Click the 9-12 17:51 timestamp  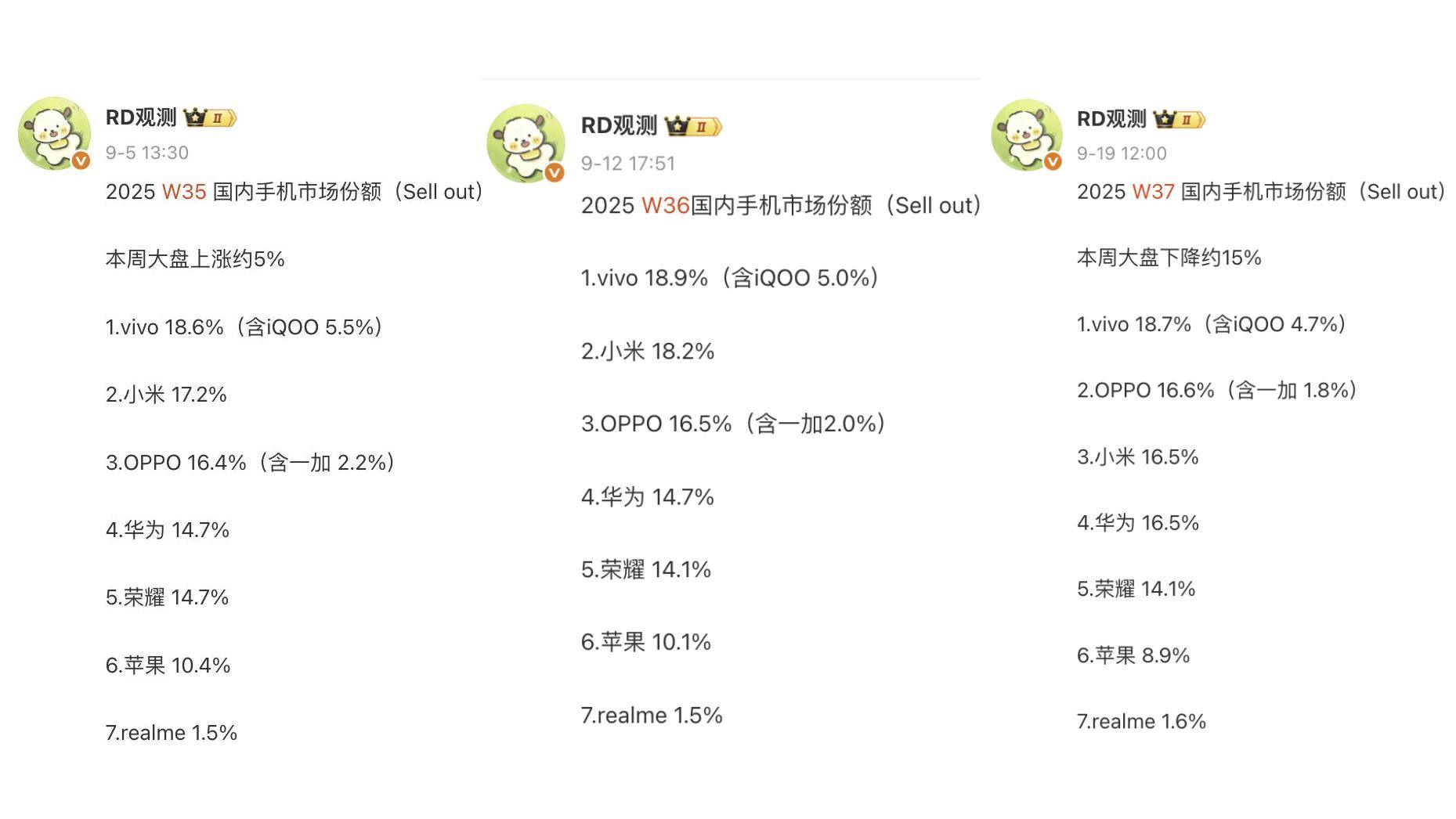(x=627, y=163)
